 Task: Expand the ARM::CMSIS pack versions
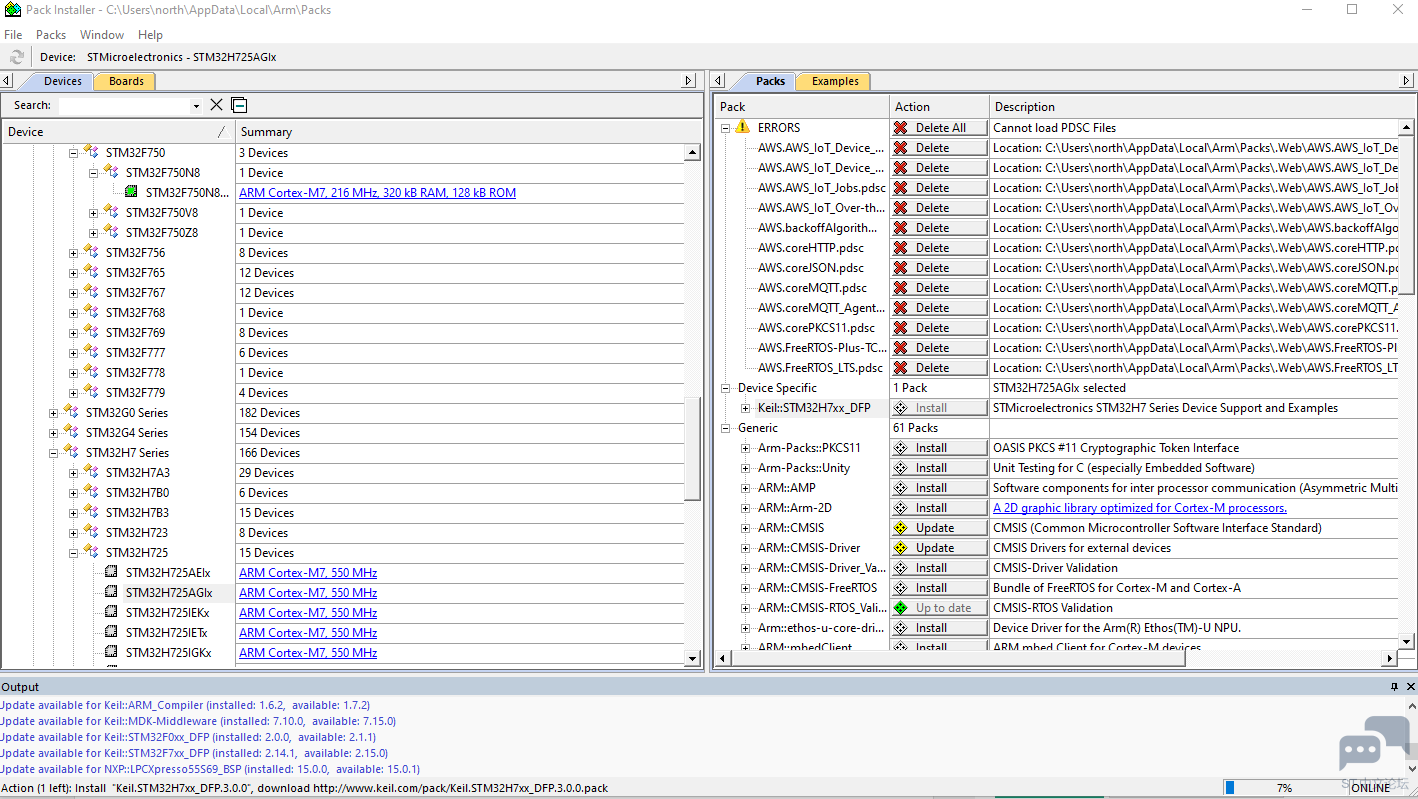(x=745, y=528)
